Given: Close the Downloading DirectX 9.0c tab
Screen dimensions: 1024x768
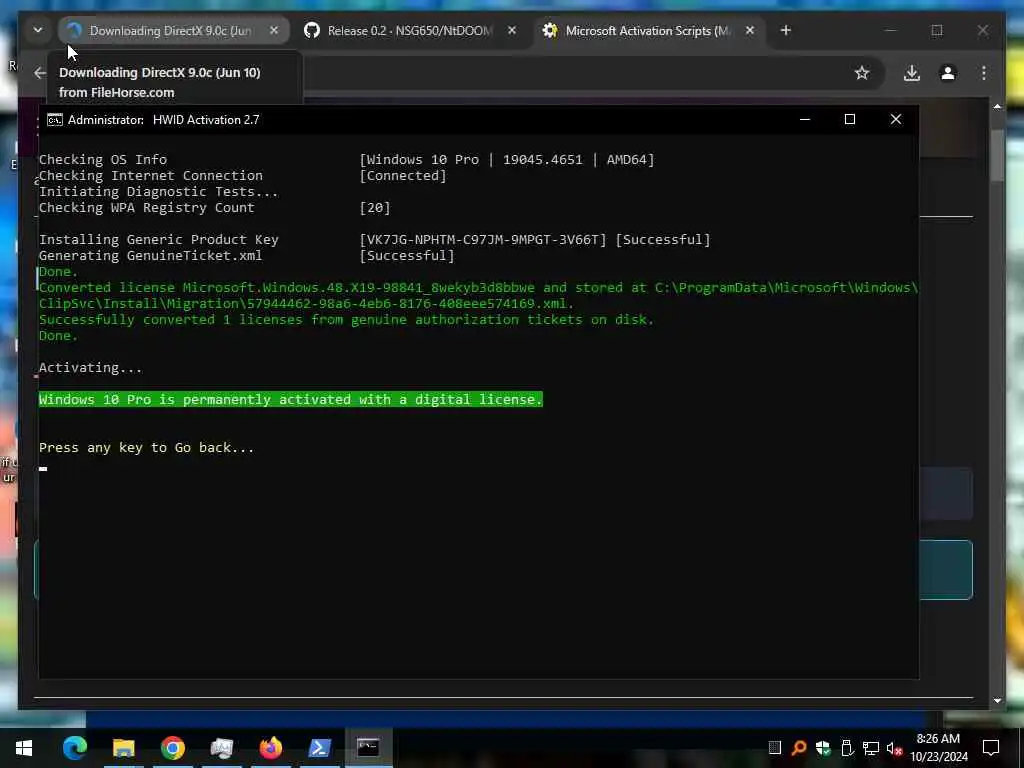Looking at the screenshot, I should 274,30.
